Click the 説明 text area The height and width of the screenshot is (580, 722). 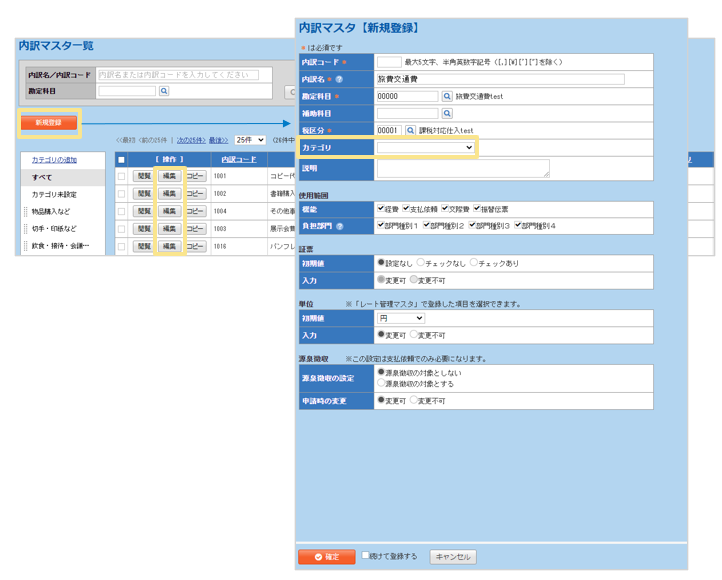[463, 169]
